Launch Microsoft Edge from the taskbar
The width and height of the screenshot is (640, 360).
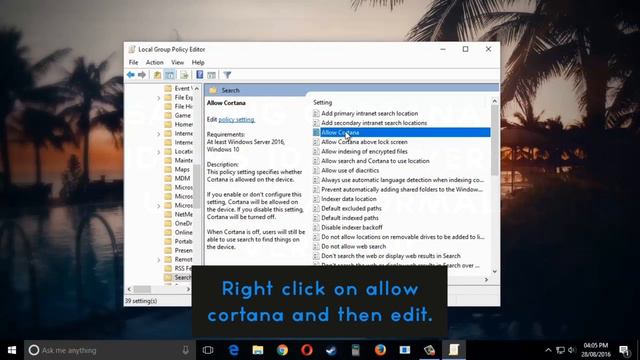(x=233, y=350)
